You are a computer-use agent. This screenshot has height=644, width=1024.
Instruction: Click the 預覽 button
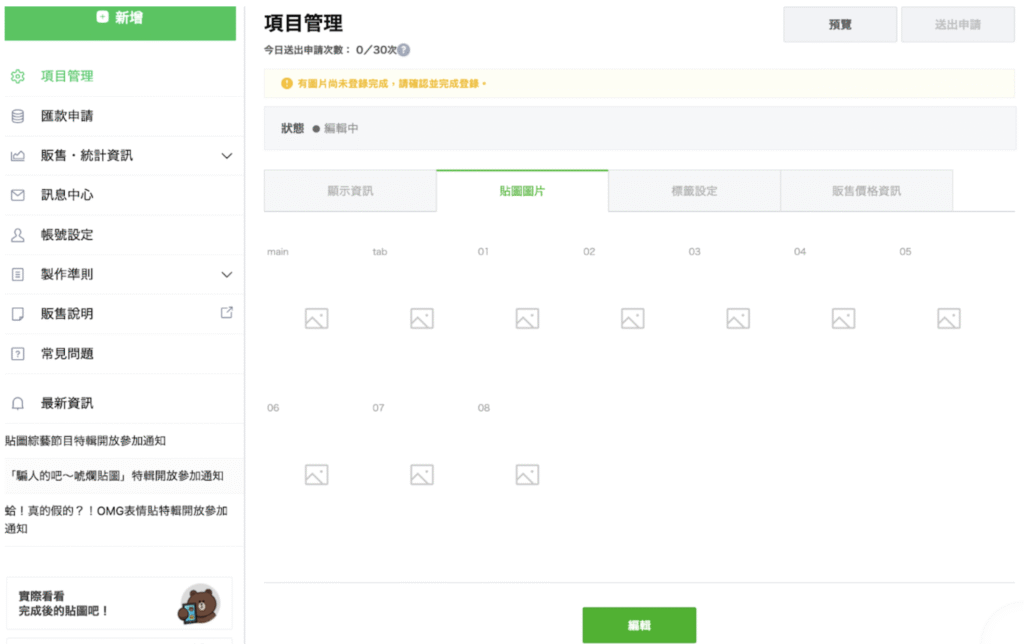click(x=840, y=25)
